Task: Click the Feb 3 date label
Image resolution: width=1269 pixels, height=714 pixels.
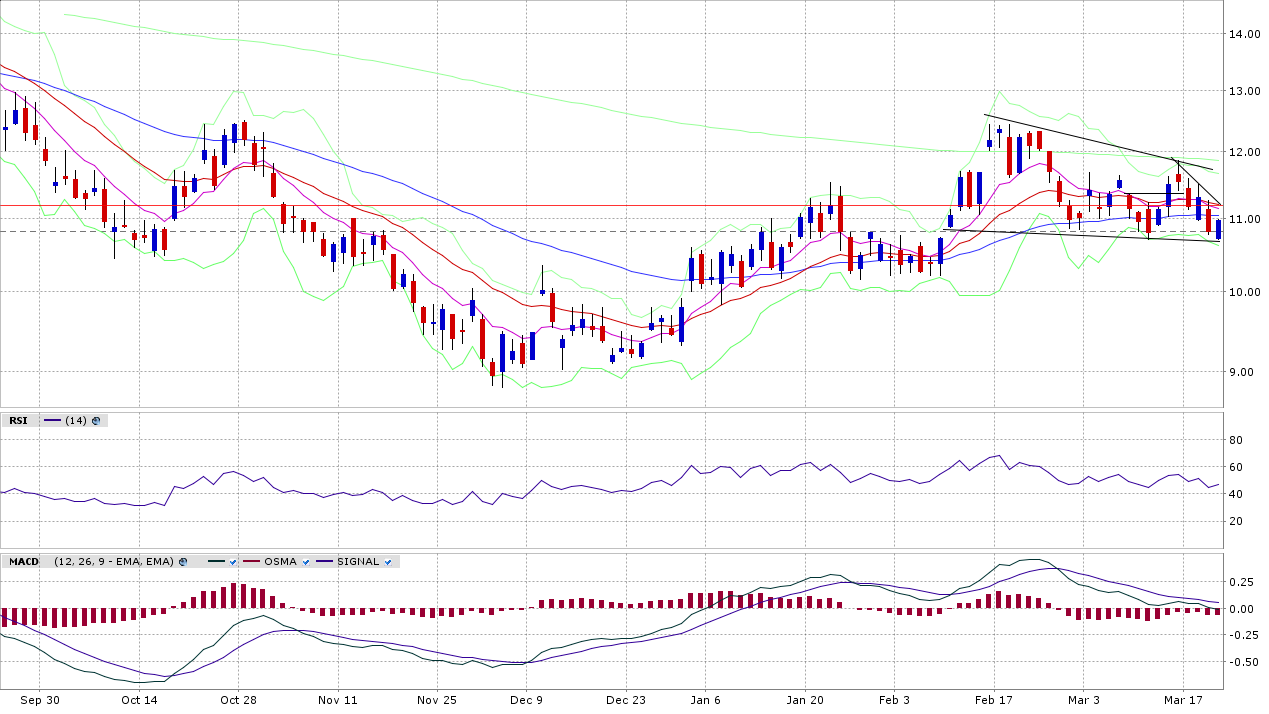Action: tap(894, 700)
